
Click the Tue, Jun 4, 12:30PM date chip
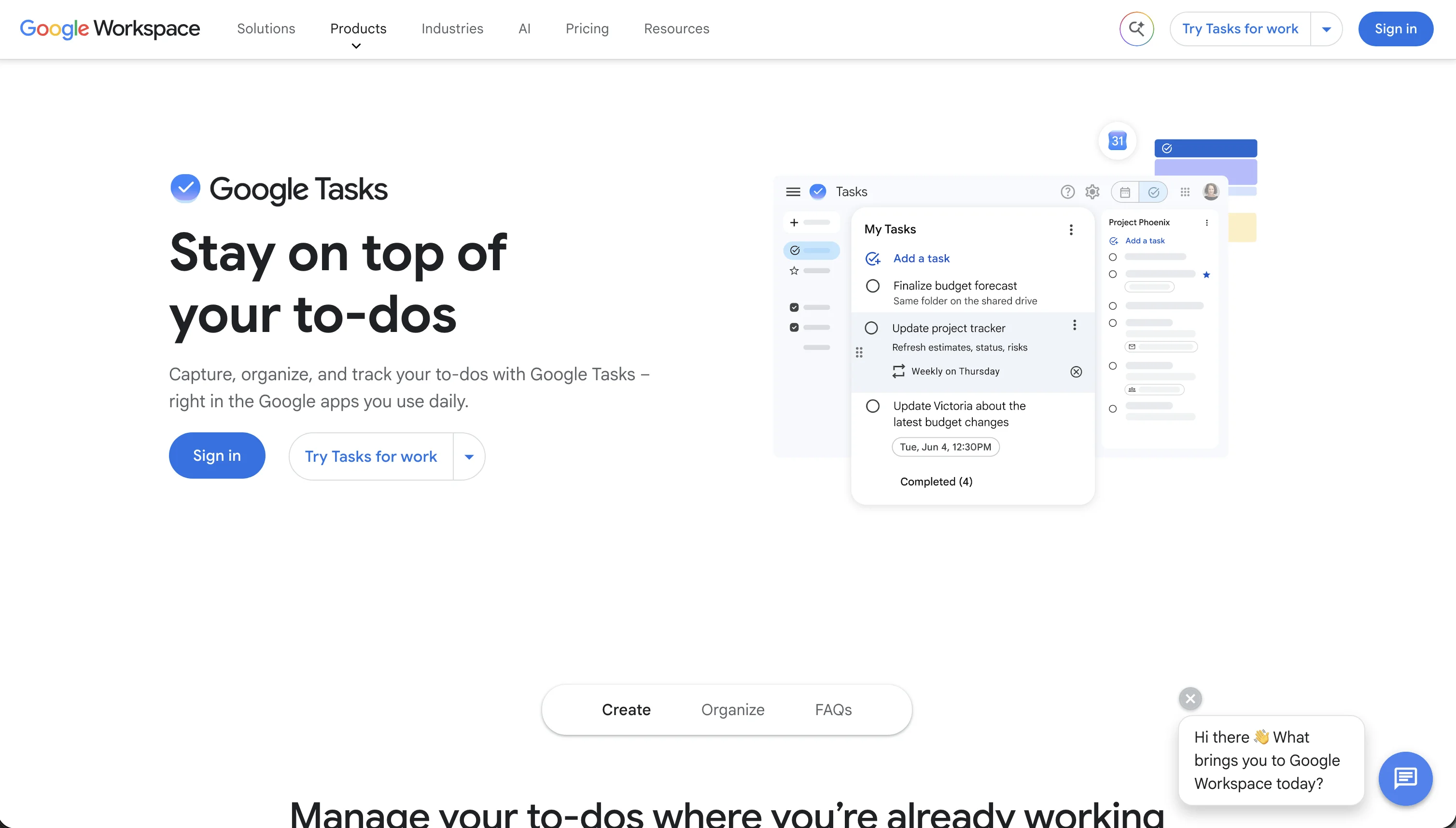coord(945,447)
